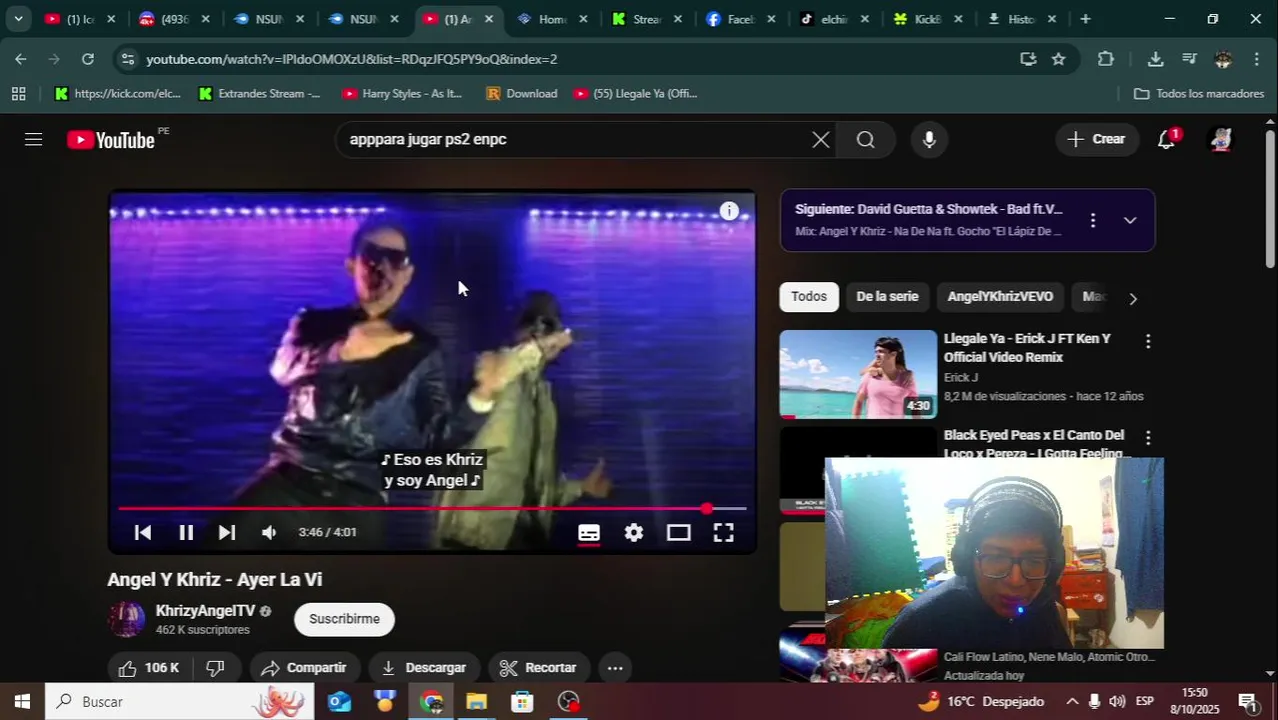The height and width of the screenshot is (720, 1278).
Task: Open Chrome downloads icon
Action: 1155,59
